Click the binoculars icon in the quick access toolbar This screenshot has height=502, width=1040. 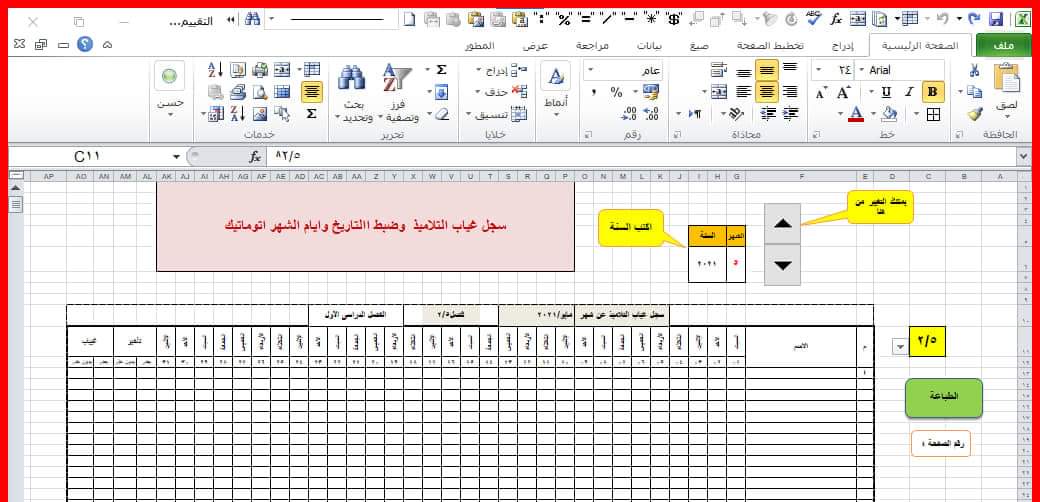(x=251, y=20)
